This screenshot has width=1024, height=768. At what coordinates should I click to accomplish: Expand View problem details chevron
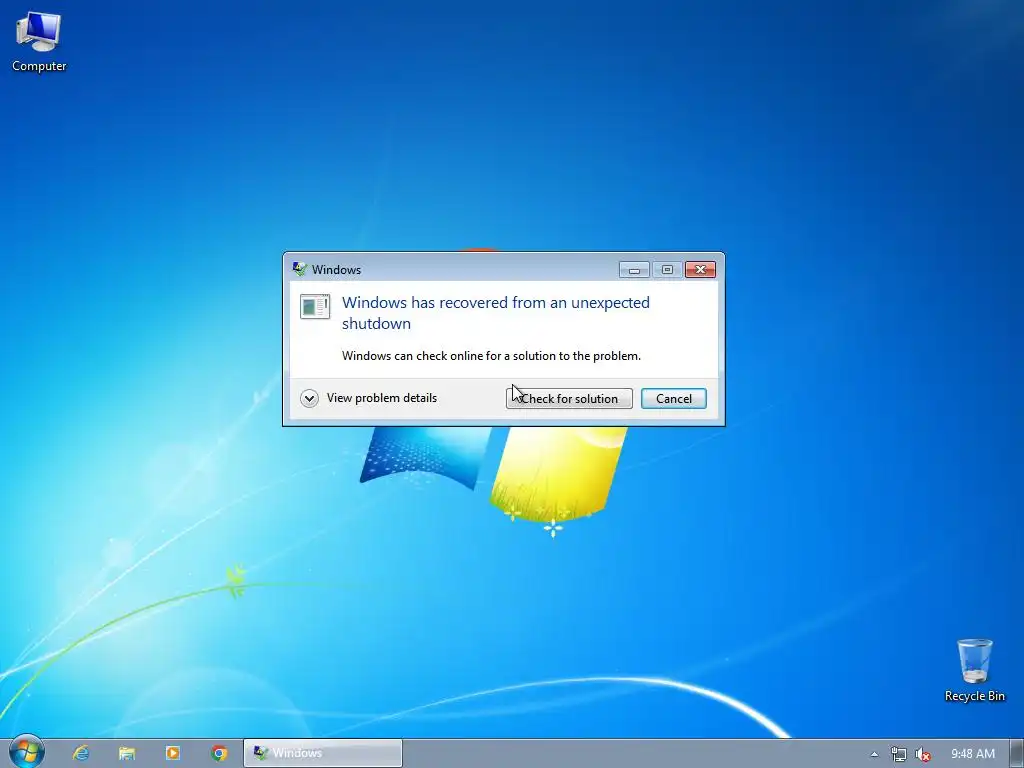[x=310, y=398]
